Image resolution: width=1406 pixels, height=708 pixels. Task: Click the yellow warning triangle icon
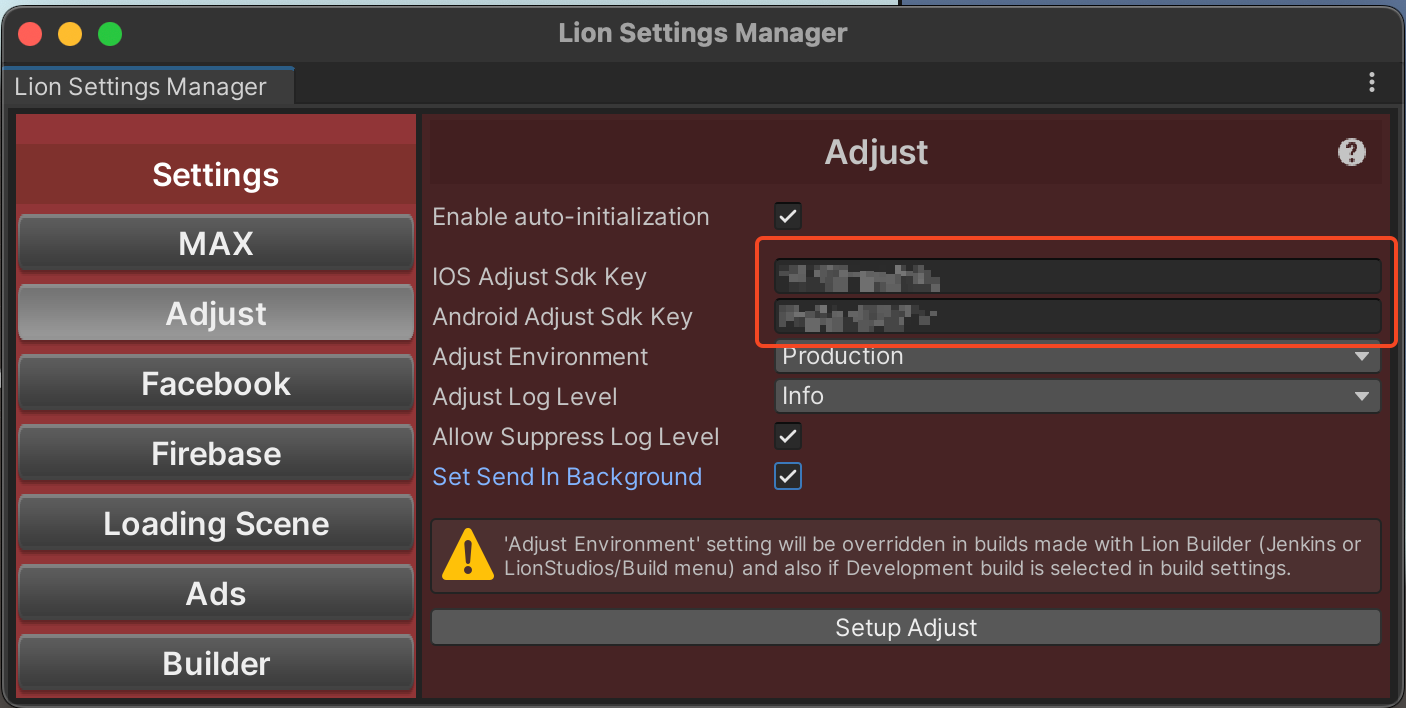467,555
